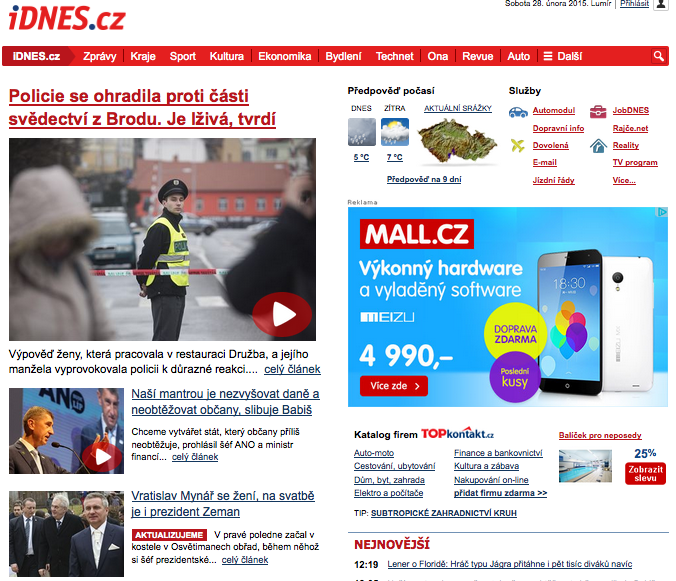Open the Sport navigation tab
676x581 pixels.
click(182, 56)
